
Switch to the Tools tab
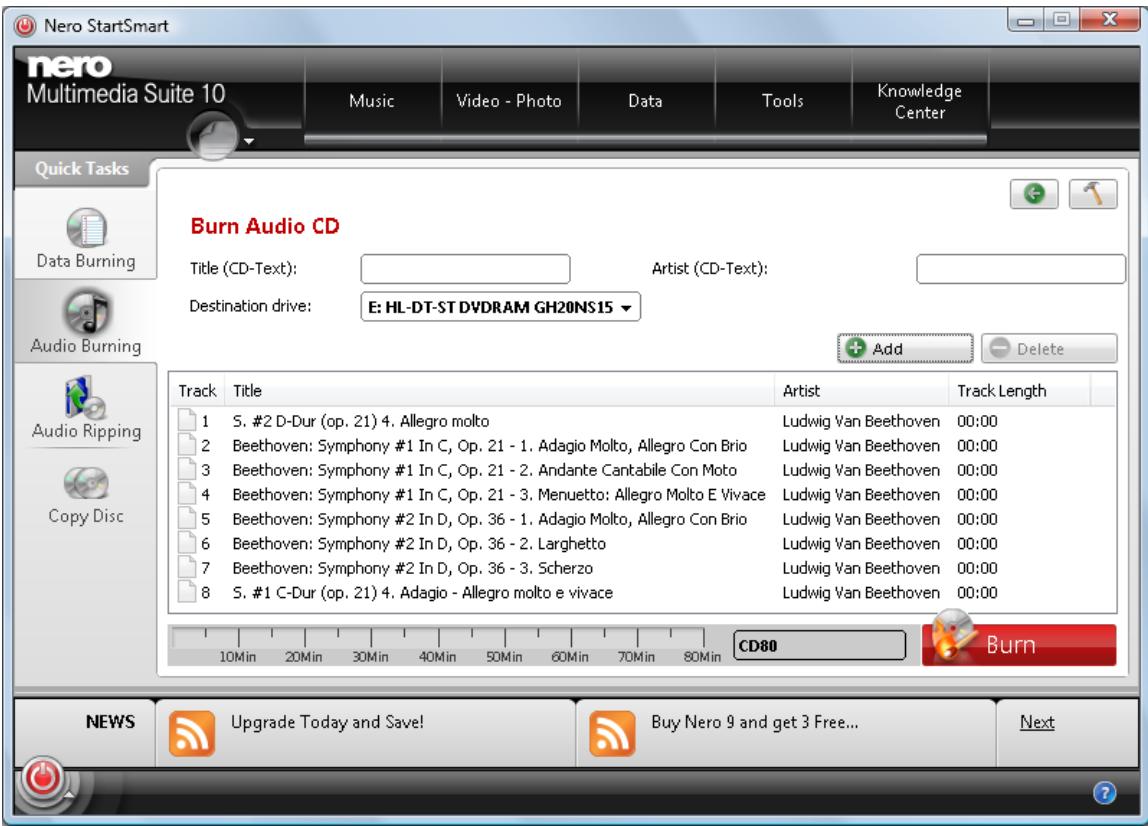783,101
